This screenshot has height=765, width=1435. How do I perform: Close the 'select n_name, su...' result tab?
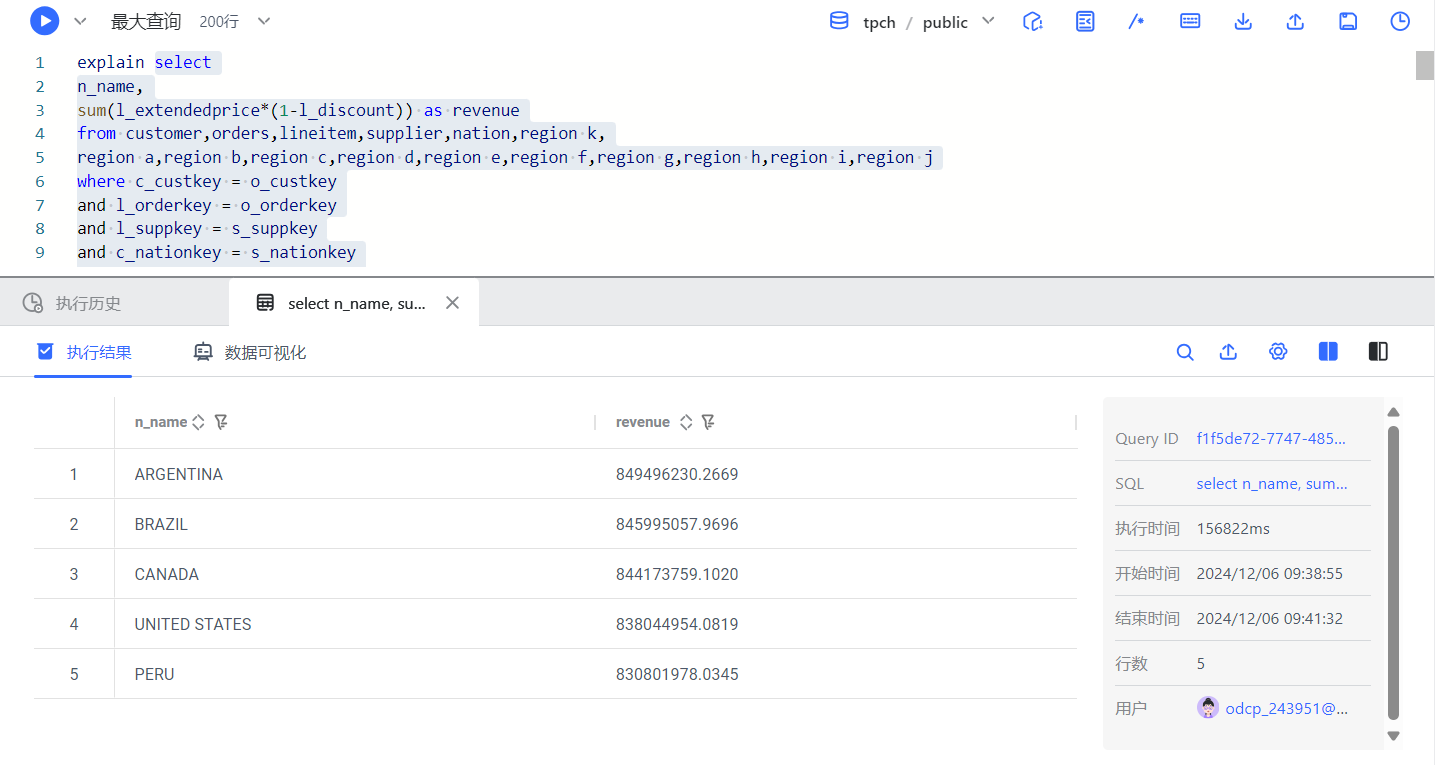coord(453,303)
